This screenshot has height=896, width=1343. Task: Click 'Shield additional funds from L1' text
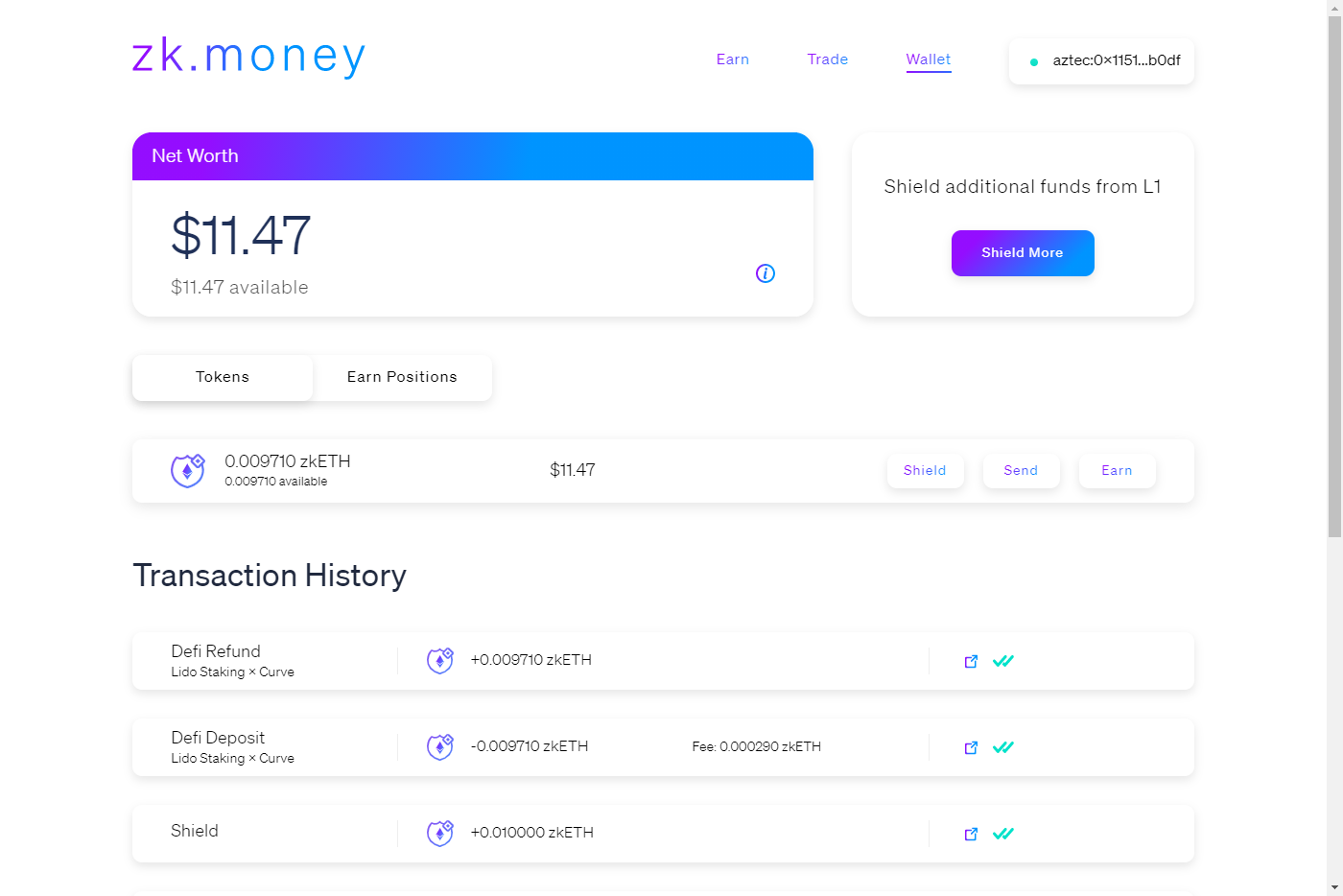coord(1023,187)
